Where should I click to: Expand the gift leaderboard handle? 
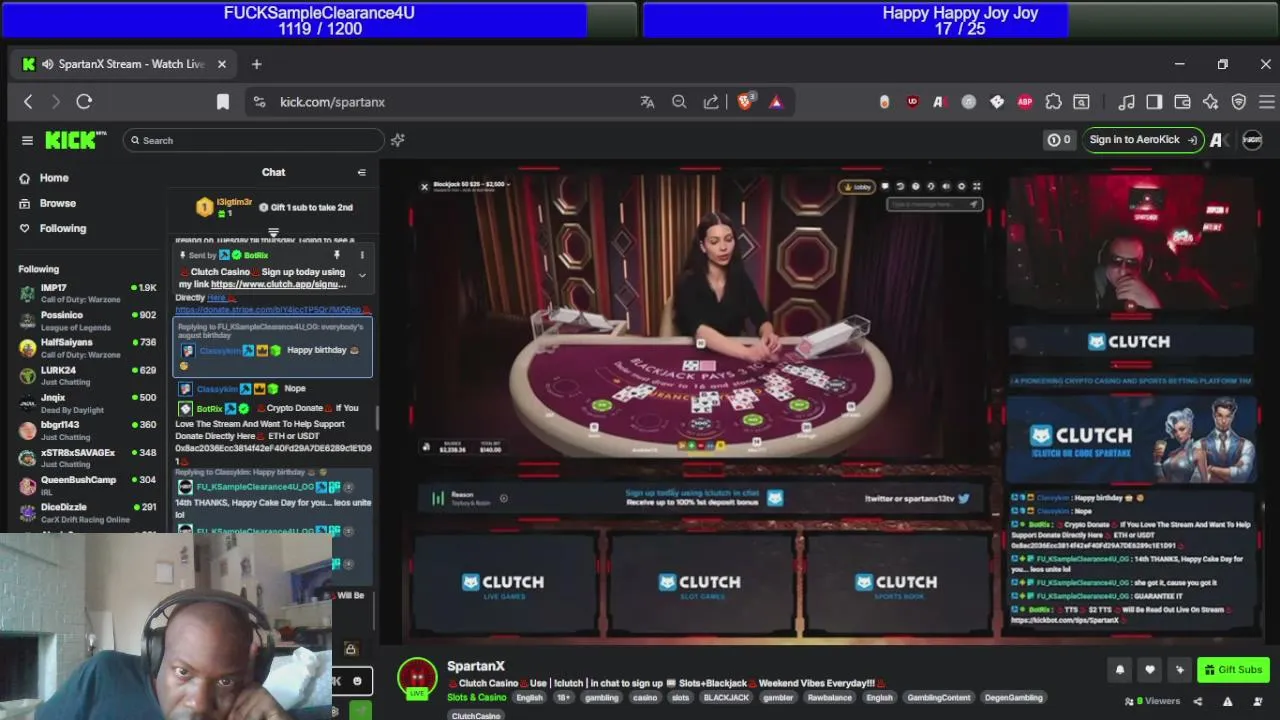pos(273,232)
